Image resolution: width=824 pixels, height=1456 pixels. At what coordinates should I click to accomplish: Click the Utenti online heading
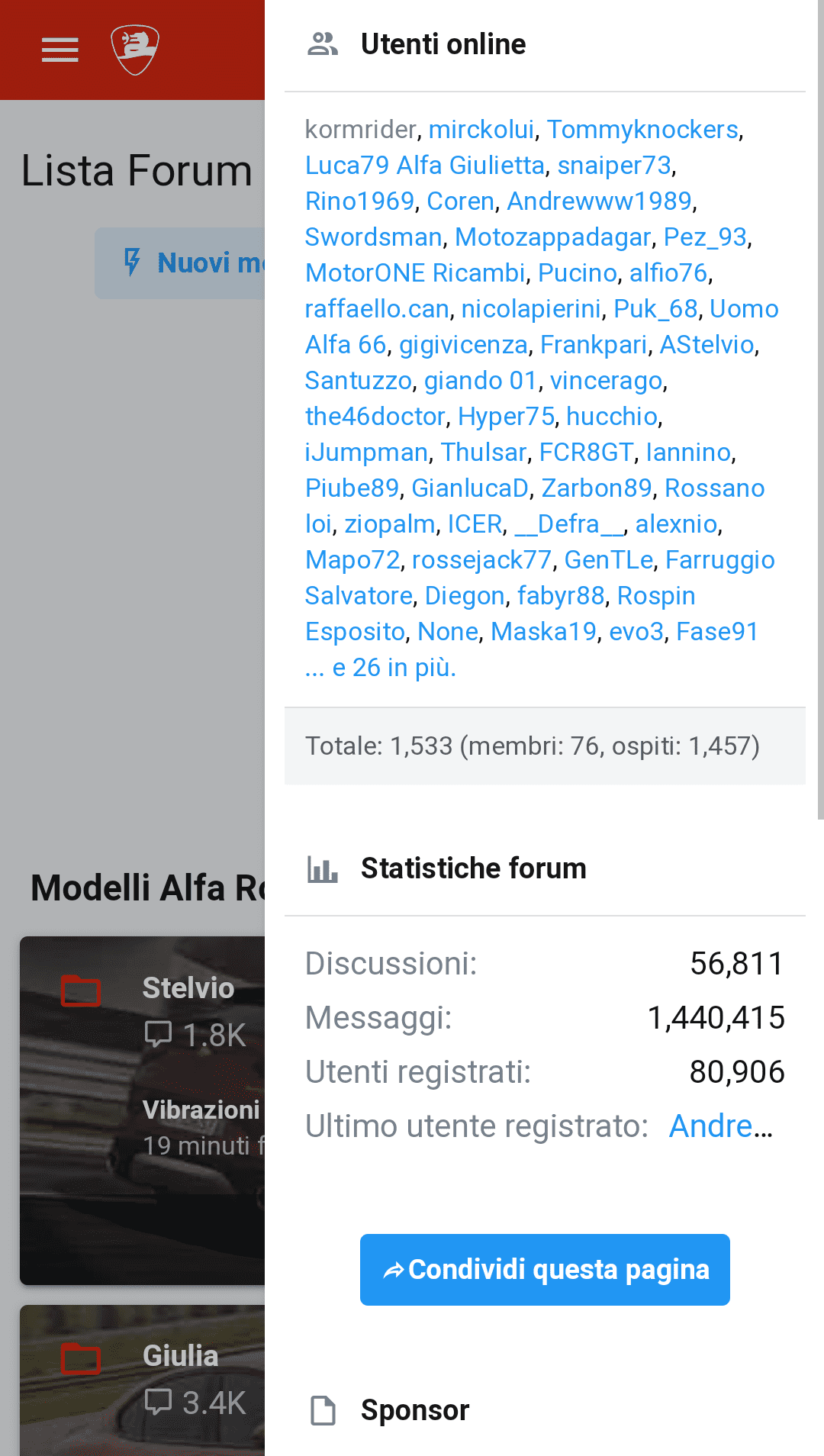click(443, 44)
